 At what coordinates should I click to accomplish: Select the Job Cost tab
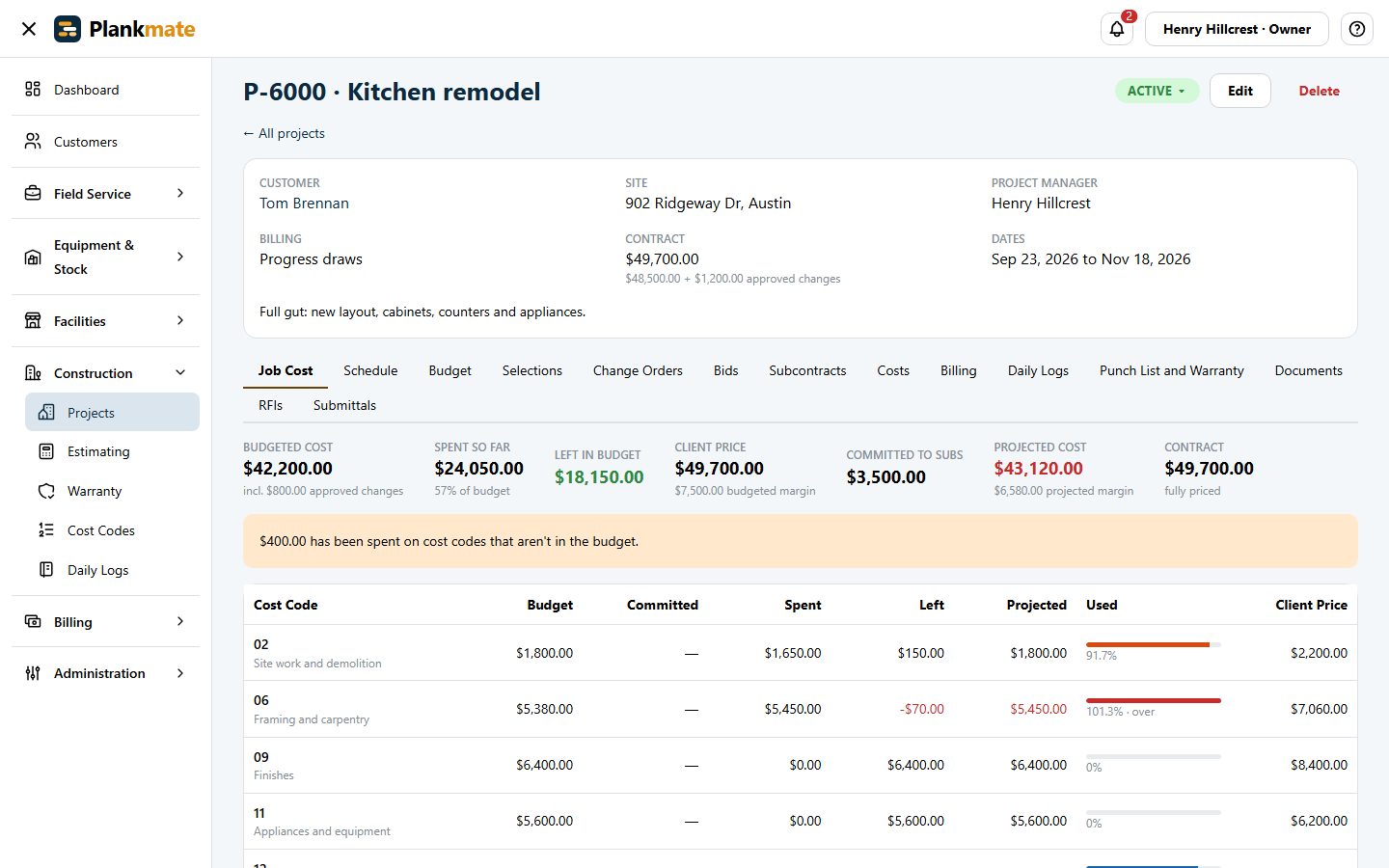pos(286,370)
